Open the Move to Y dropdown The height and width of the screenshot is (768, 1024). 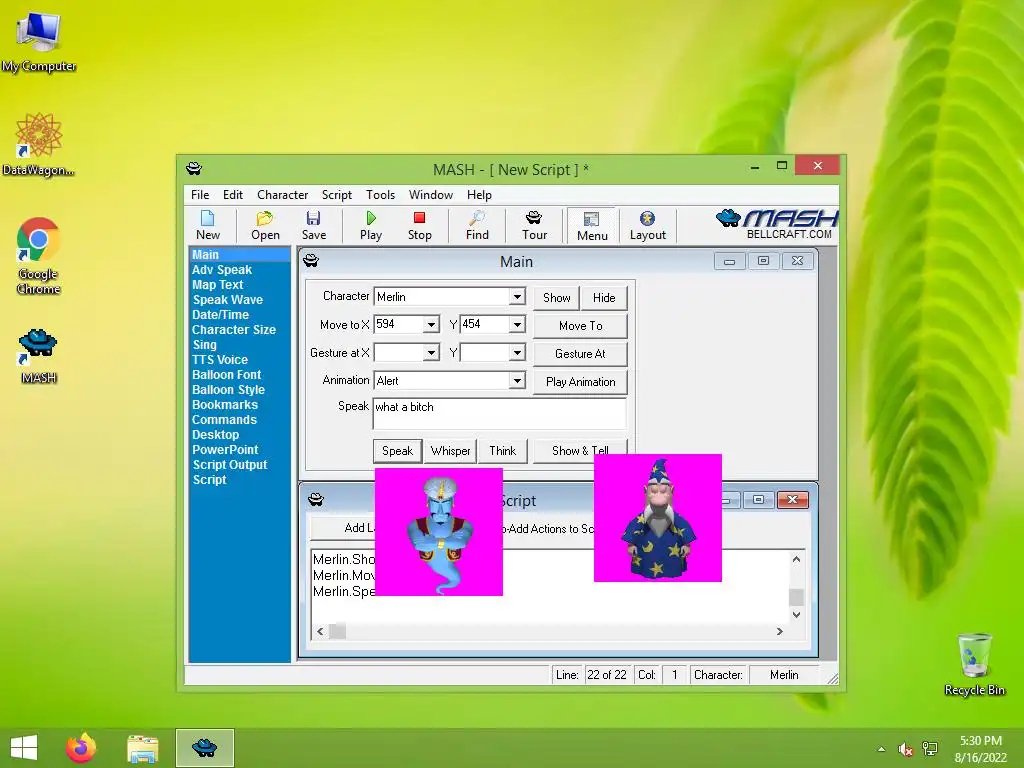pos(517,325)
